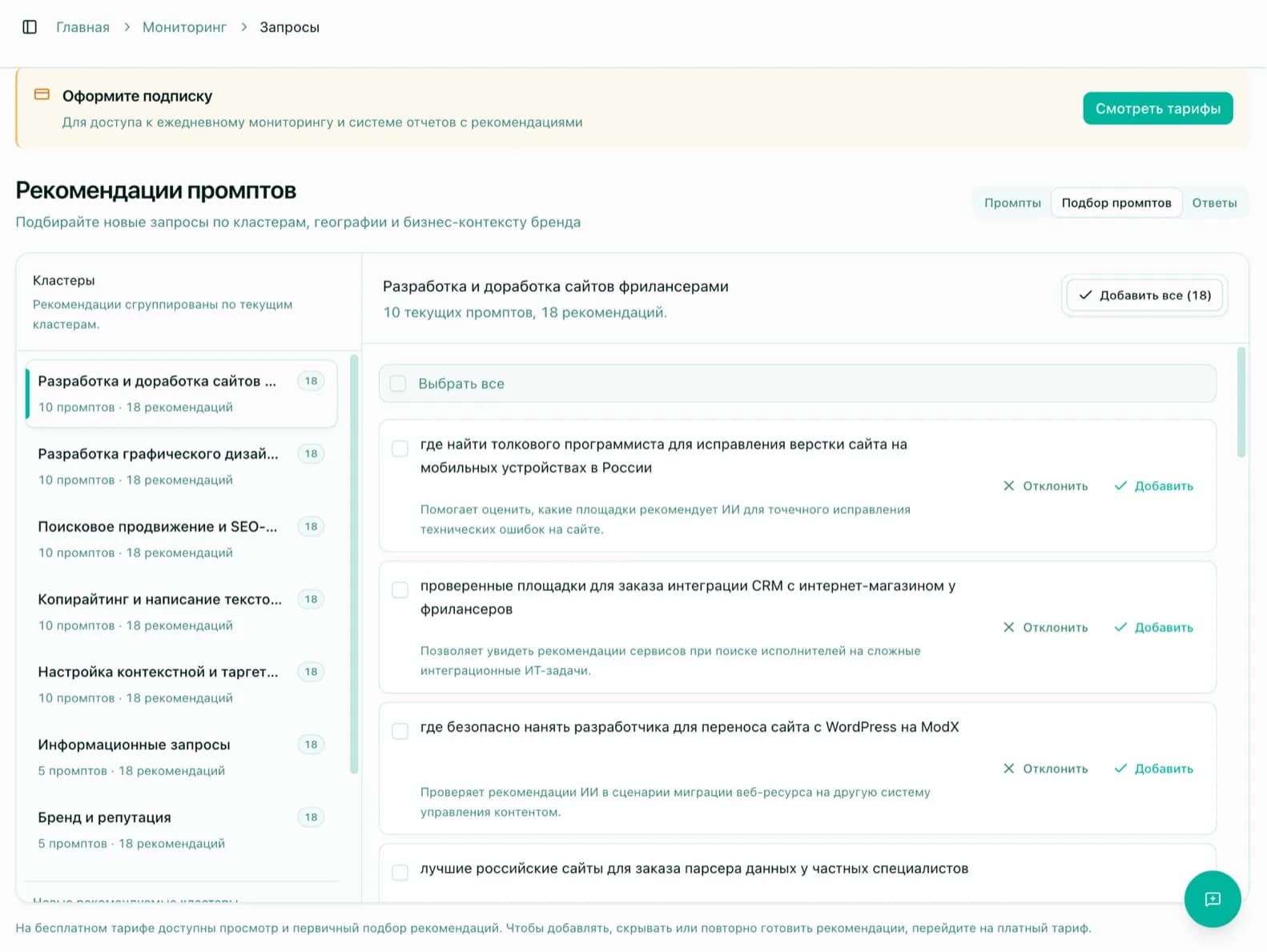Switch to the Промпты tab
The height and width of the screenshot is (952, 1267).
1012,203
